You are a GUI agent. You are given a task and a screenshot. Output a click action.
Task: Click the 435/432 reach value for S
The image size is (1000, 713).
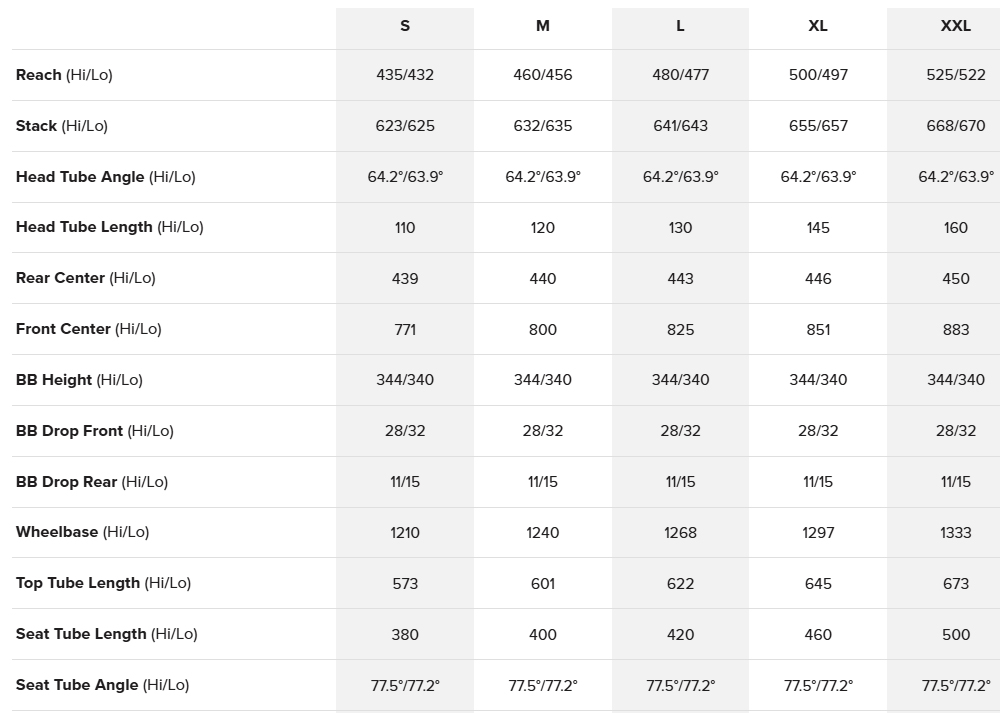(405, 75)
